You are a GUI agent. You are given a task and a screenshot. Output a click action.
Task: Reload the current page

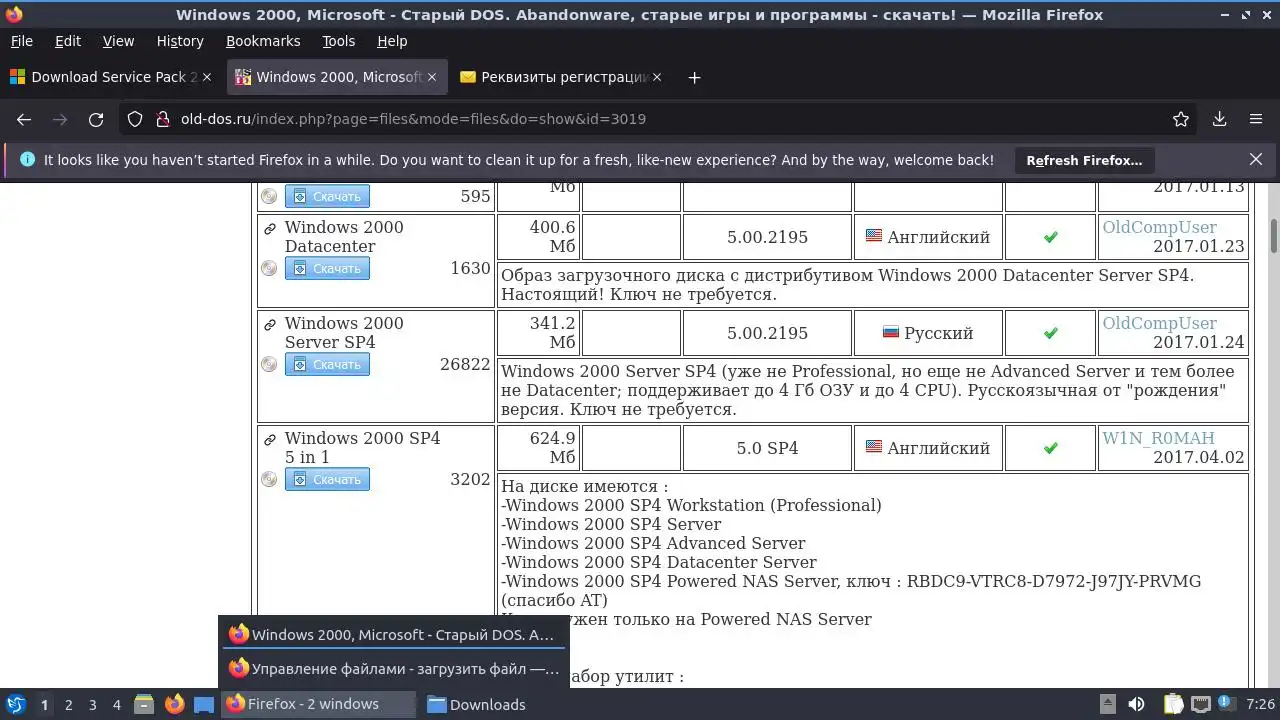click(96, 119)
